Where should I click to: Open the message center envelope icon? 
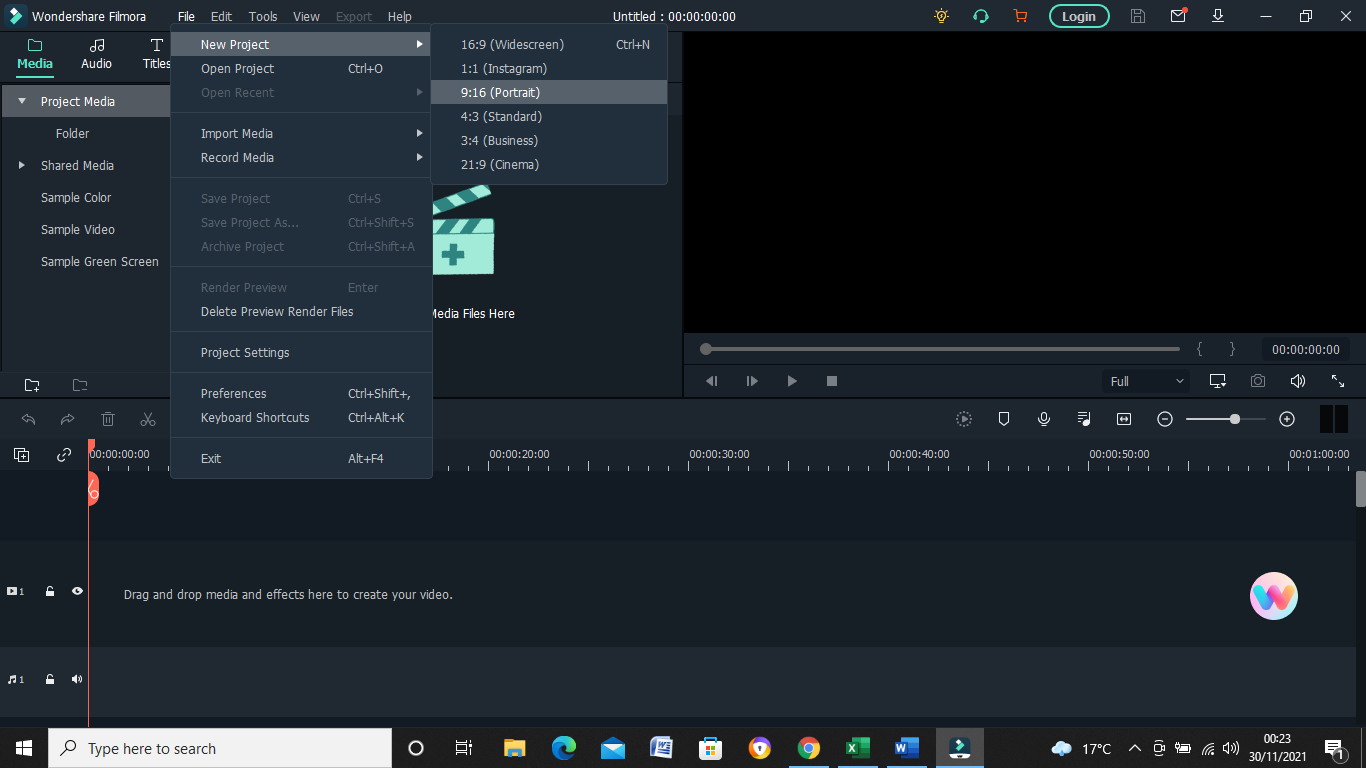point(1178,16)
